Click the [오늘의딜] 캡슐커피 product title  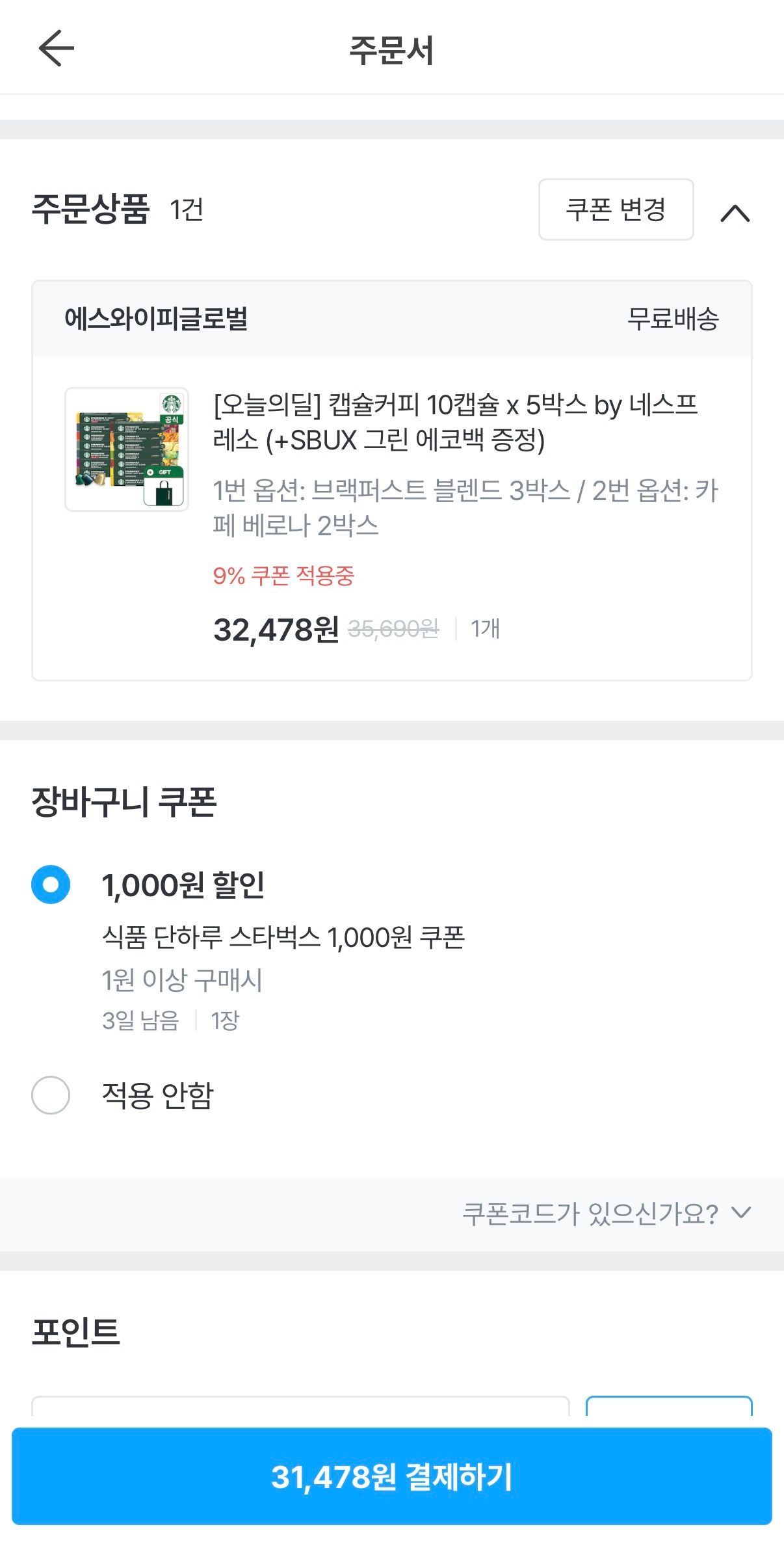pos(455,422)
